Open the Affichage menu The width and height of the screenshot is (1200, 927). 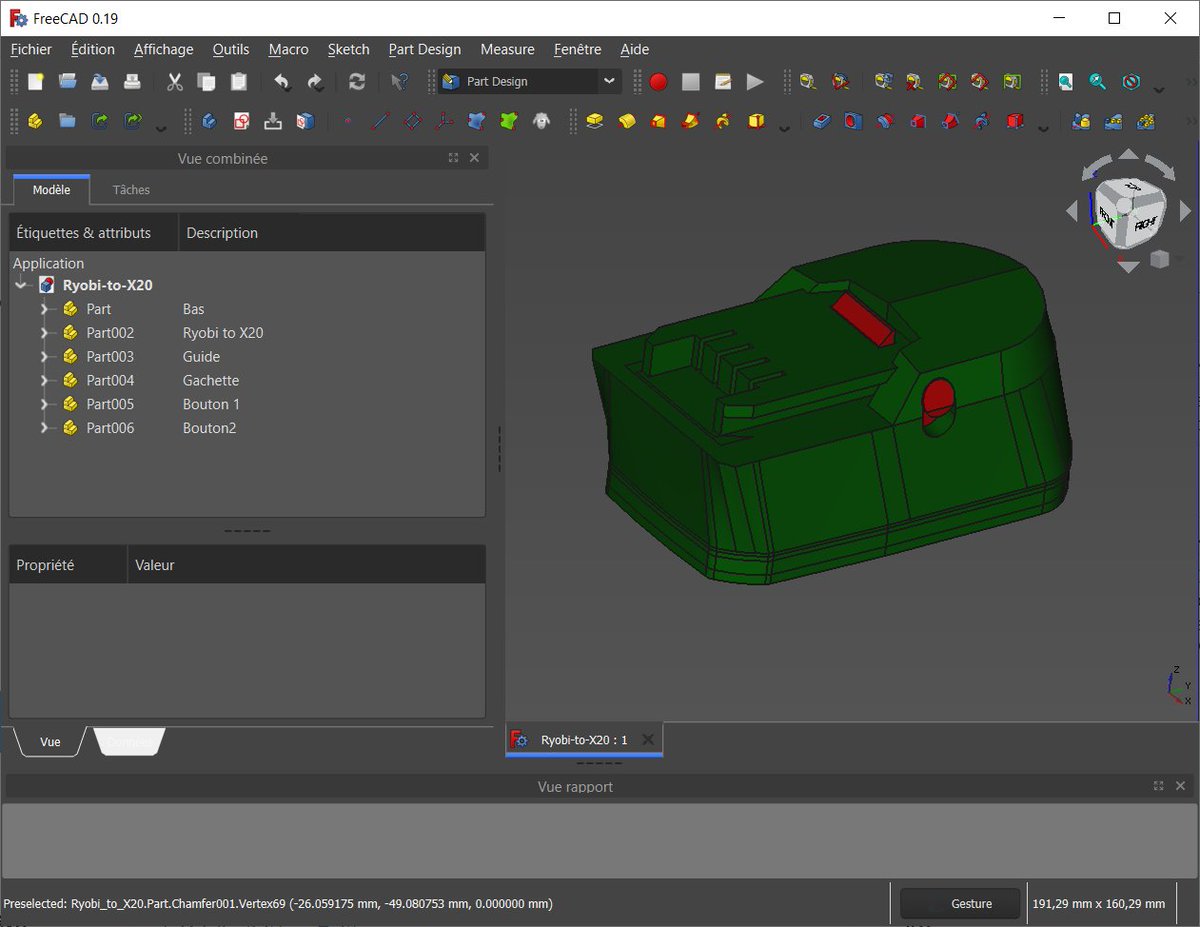tap(164, 49)
